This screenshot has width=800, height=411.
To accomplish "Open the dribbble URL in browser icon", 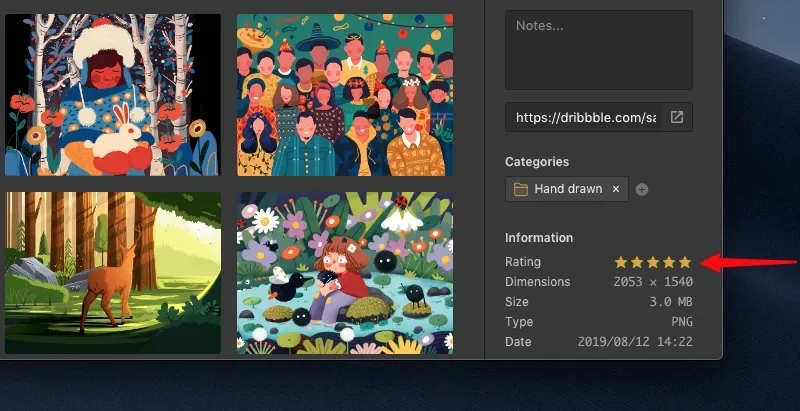I will [677, 117].
